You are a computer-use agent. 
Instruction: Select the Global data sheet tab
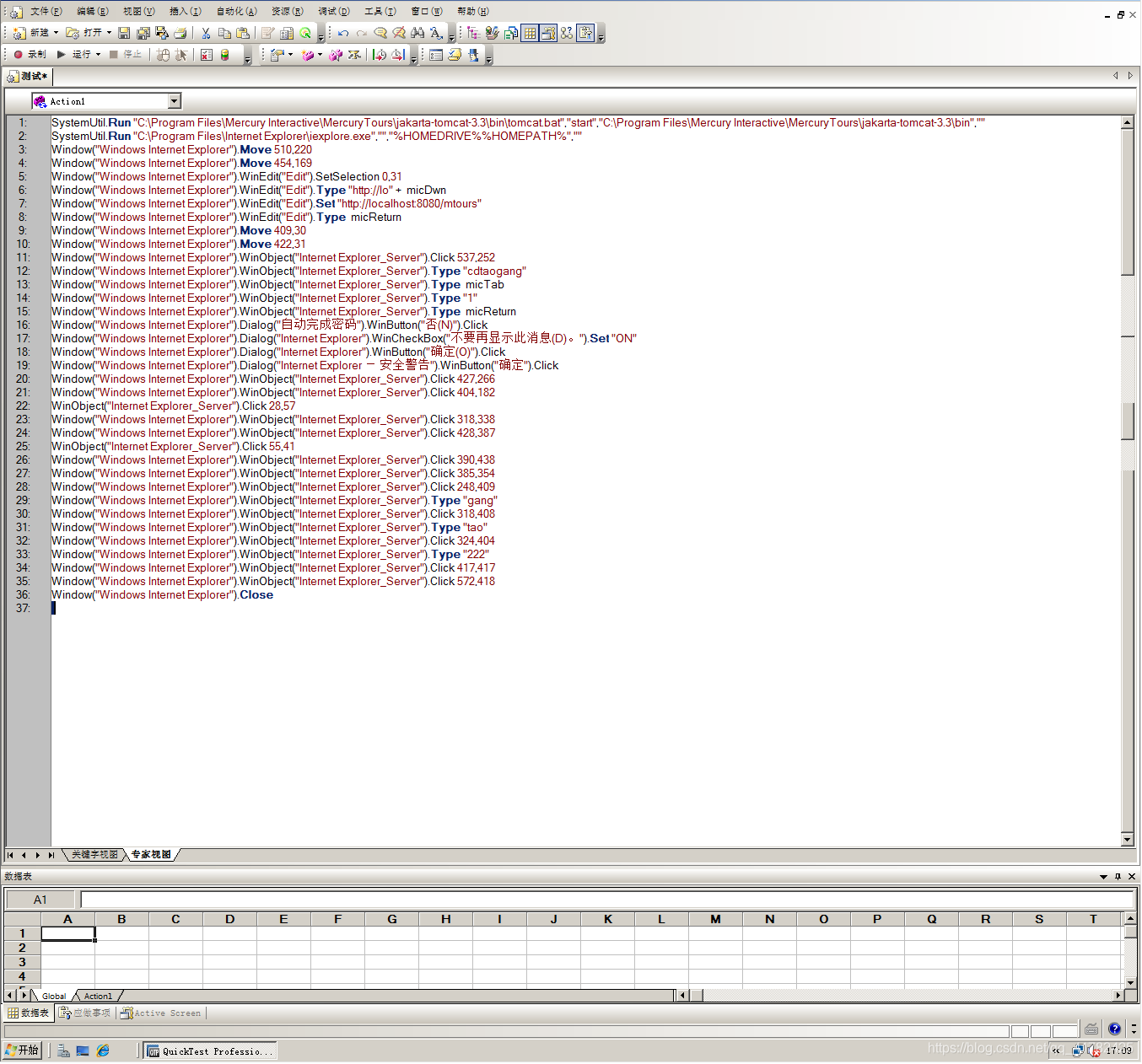(54, 996)
